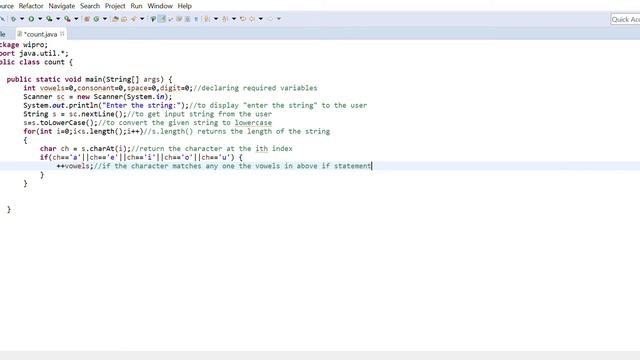Image resolution: width=640 pixels, height=360 pixels.
Task: Toggle Mark Occurrences in the toolbar
Action: click(153, 19)
